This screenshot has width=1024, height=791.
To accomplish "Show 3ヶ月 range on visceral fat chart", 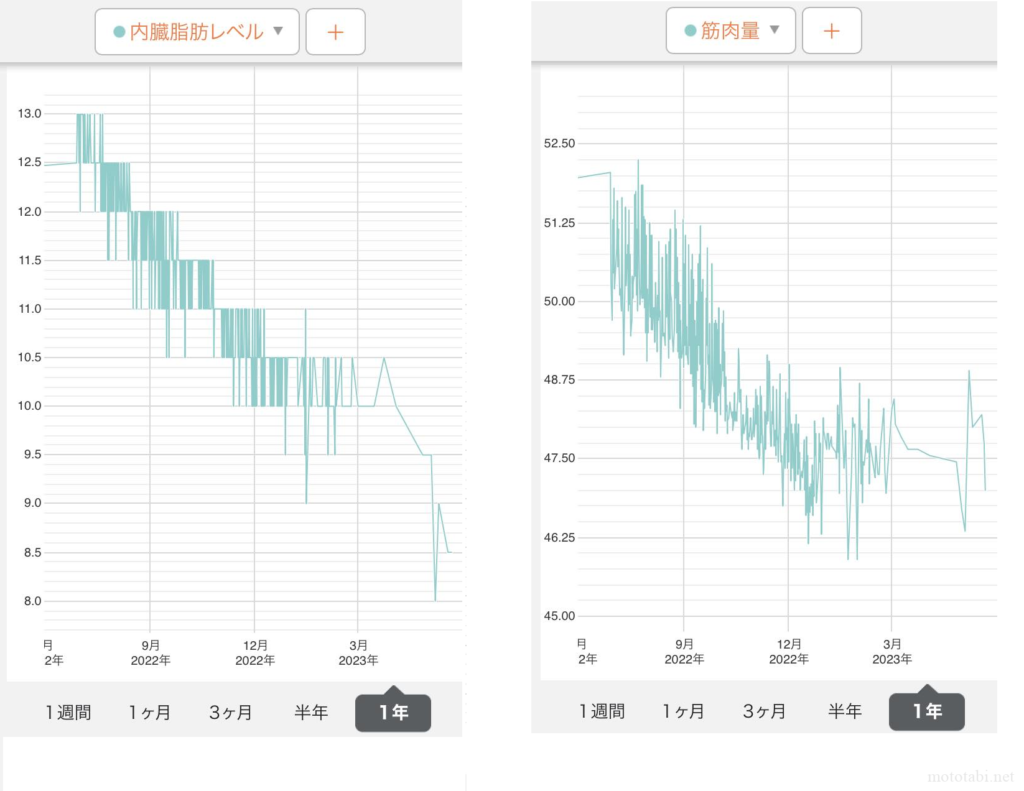I will tap(230, 713).
